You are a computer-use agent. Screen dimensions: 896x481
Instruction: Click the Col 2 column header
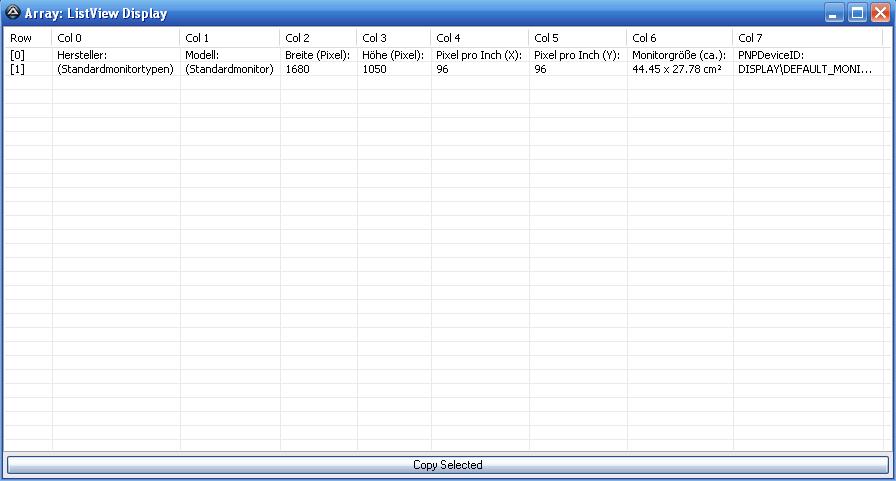pyautogui.click(x=318, y=38)
